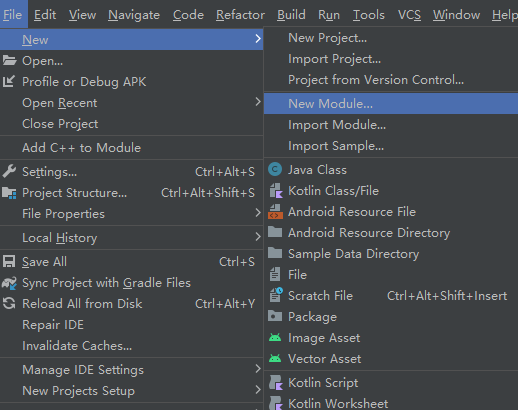
Task: Click the Gradle elephant sync icon
Action: click(x=9, y=283)
